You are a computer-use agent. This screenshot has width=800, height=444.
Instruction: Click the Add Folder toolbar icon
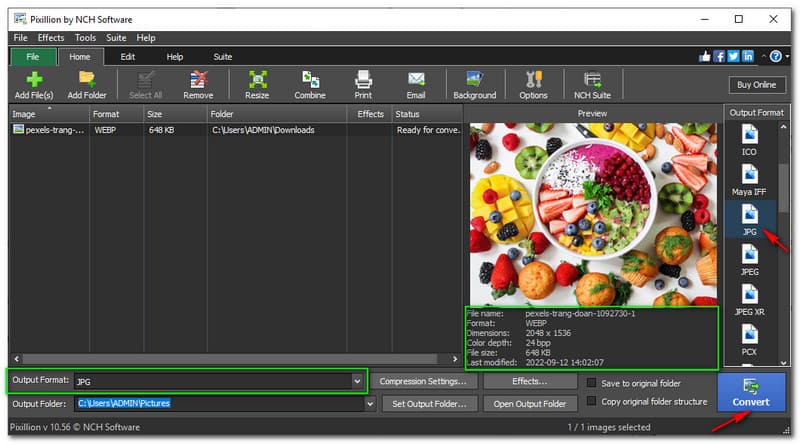click(87, 80)
